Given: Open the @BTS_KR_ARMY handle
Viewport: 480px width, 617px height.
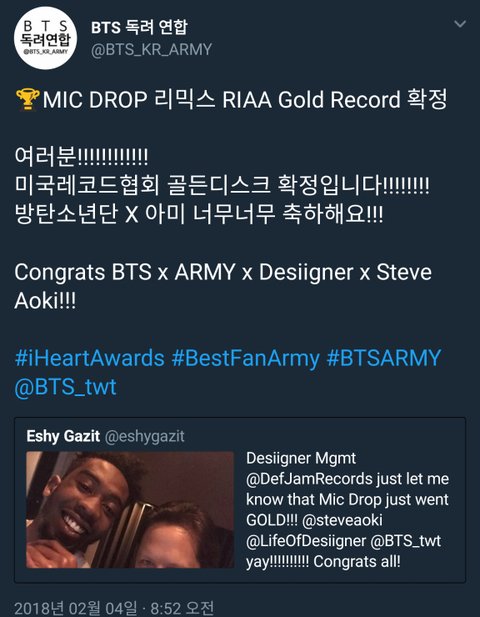Looking at the screenshot, I should (151, 50).
